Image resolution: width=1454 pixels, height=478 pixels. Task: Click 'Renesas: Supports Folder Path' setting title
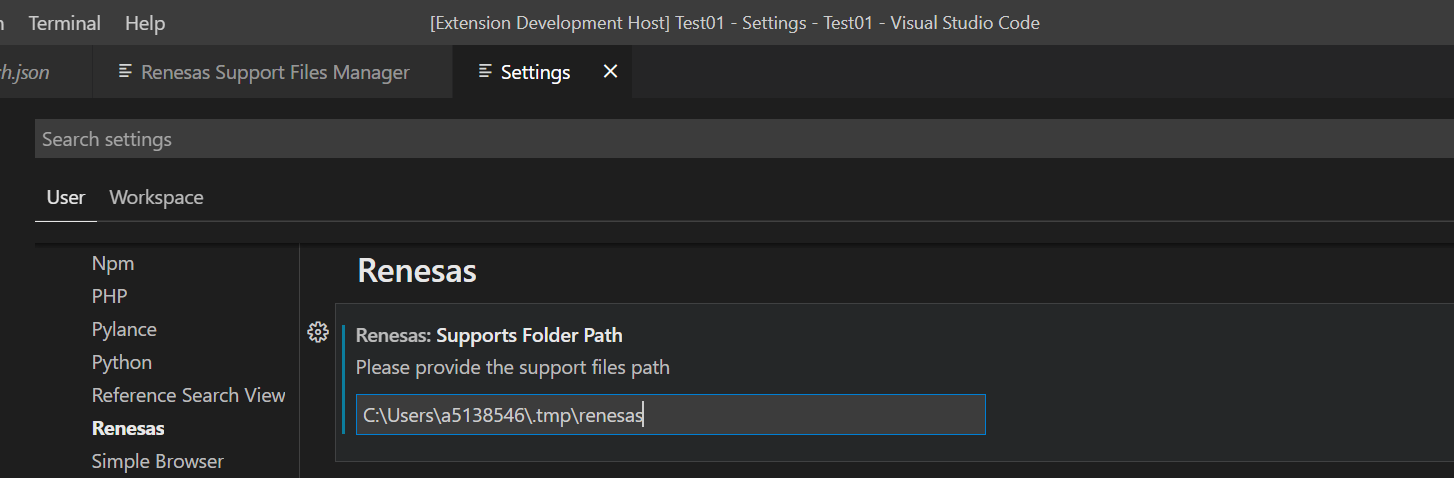(x=489, y=335)
